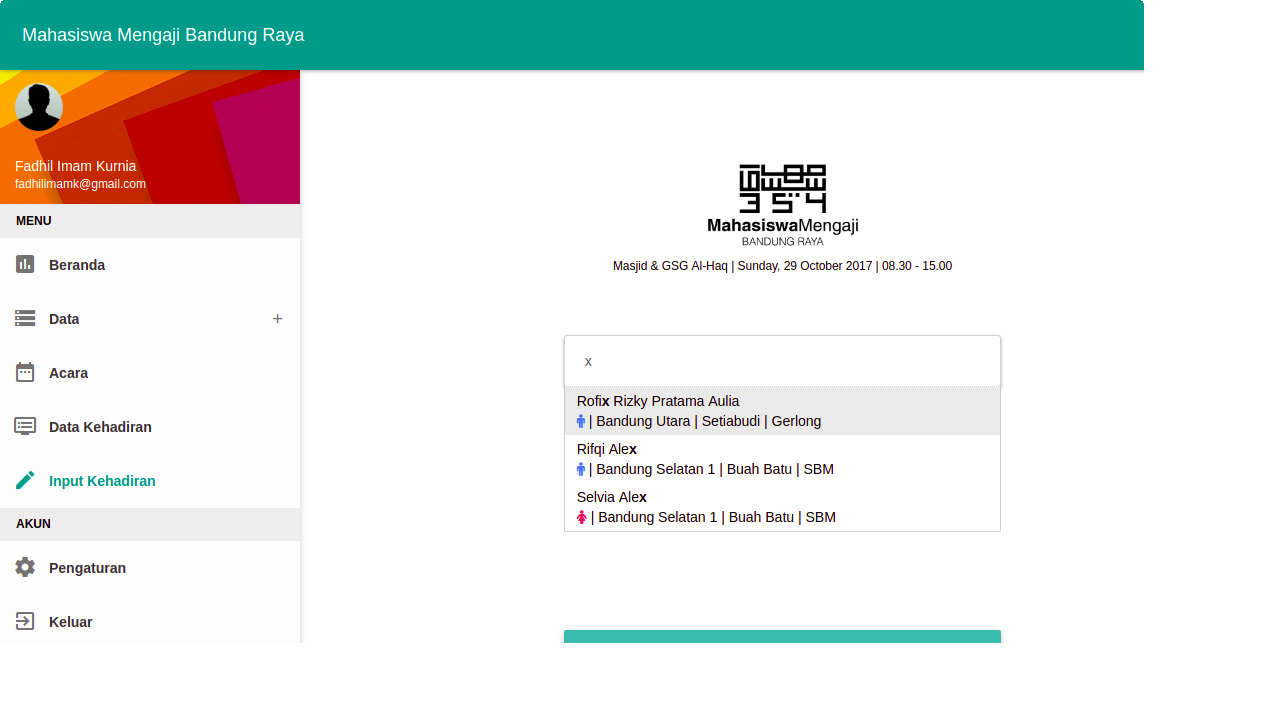Click the Beranda dashboard chart icon
The image size is (1280, 720).
25,264
